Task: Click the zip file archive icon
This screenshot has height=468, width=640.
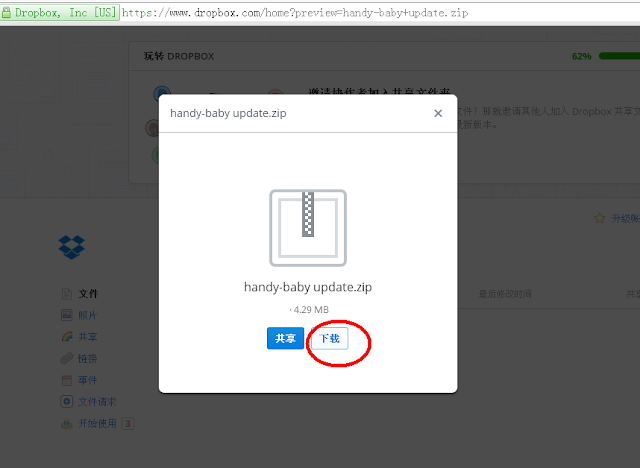Action: click(308, 228)
